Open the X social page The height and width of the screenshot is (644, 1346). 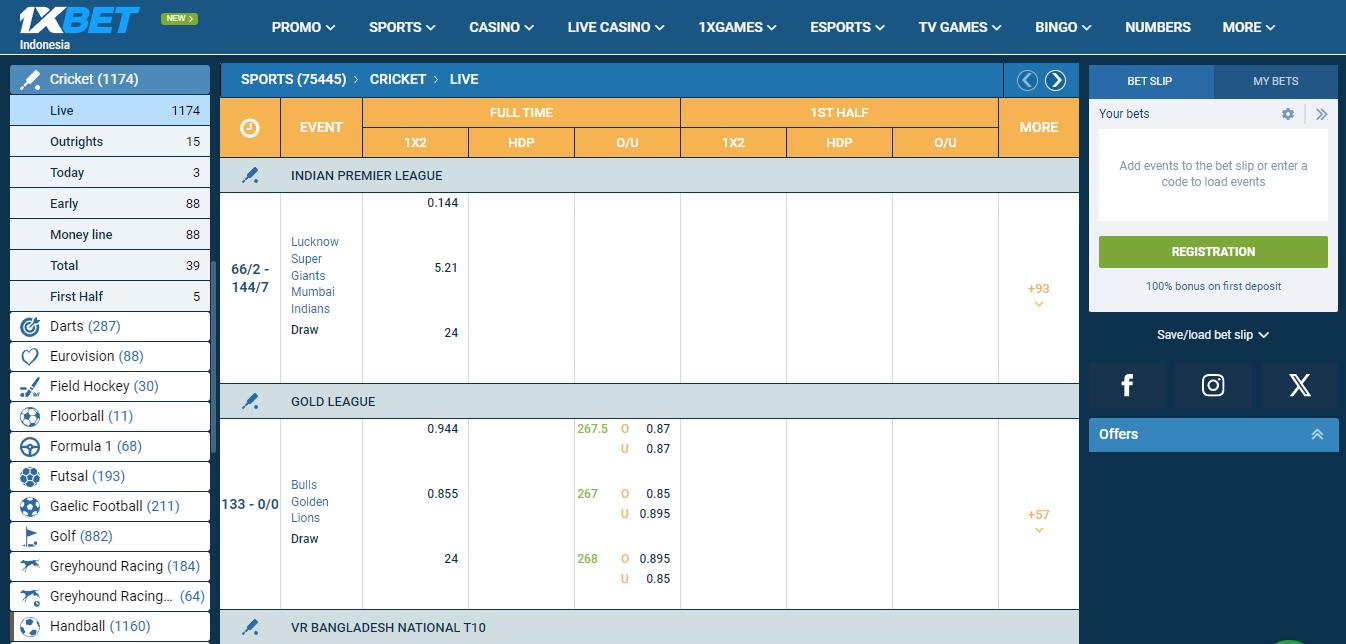pyautogui.click(x=1300, y=385)
